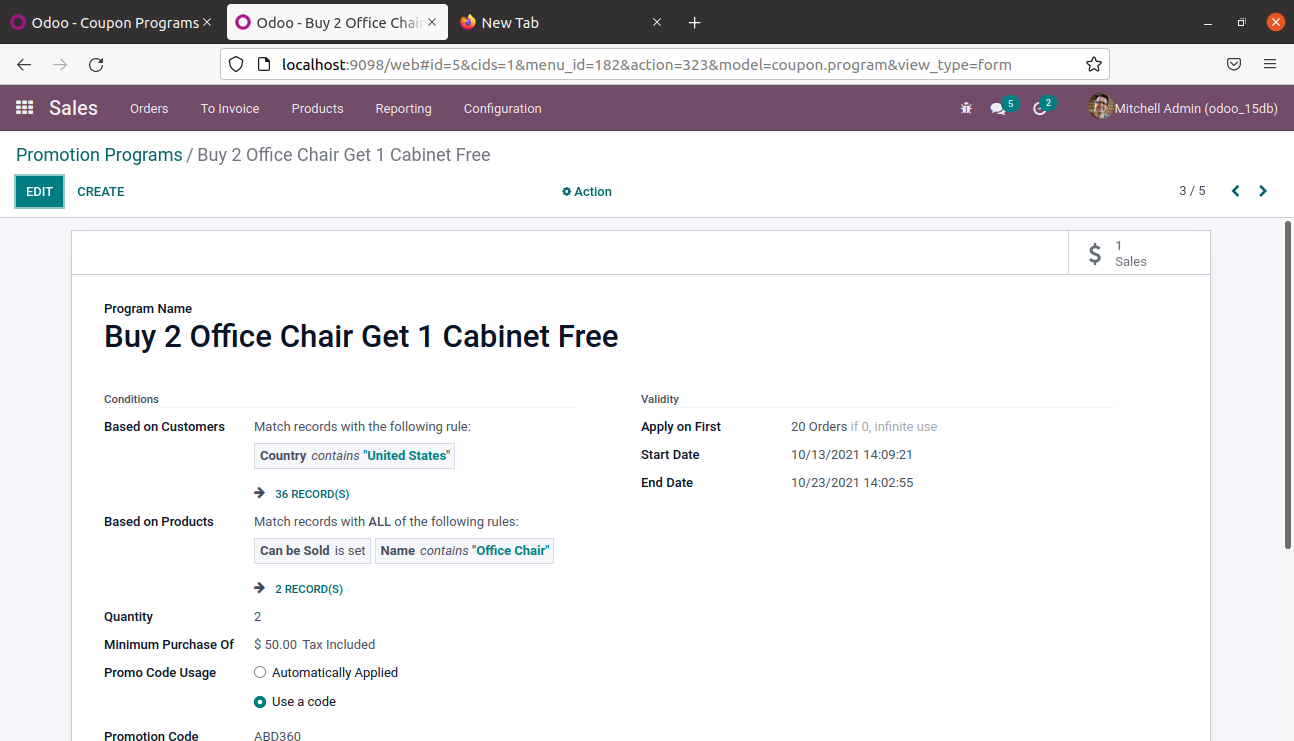1294x741 pixels.
Task: Open the 2 RECORD(S) link
Action: (x=309, y=589)
